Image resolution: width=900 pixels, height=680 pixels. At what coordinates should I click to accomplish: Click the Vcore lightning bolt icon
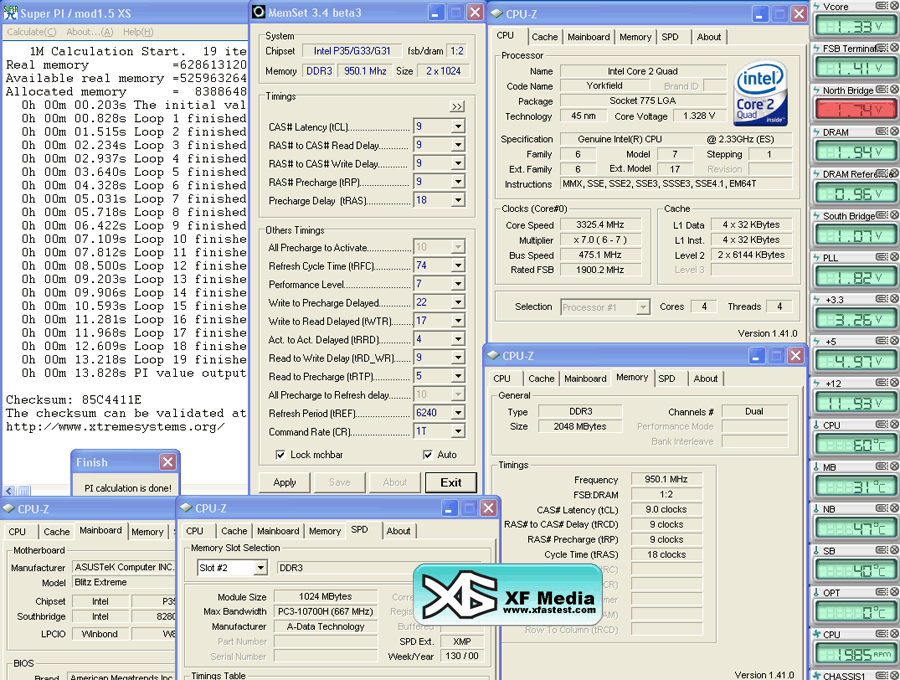[x=816, y=6]
